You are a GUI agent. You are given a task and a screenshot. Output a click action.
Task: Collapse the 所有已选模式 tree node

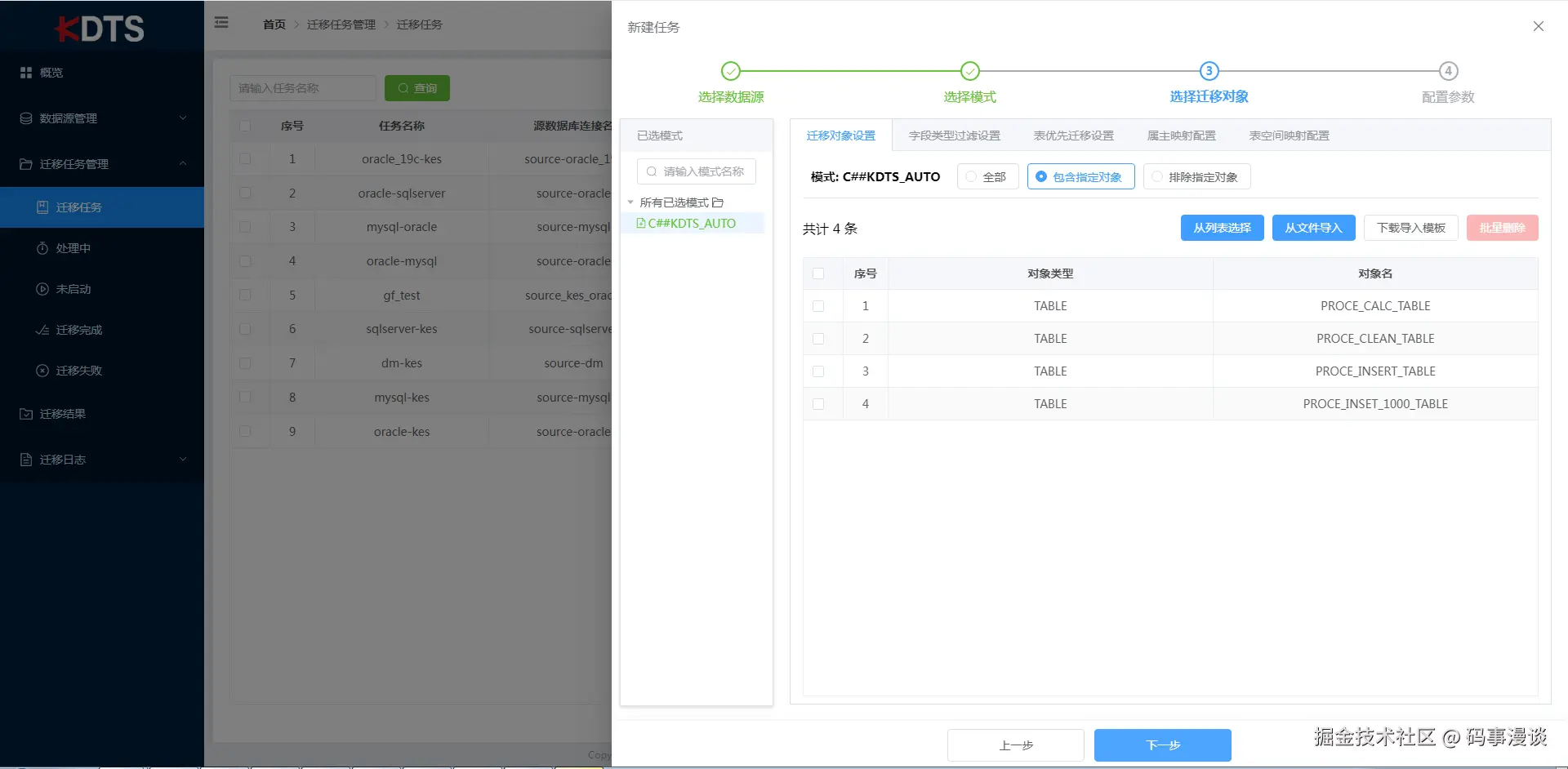click(630, 202)
